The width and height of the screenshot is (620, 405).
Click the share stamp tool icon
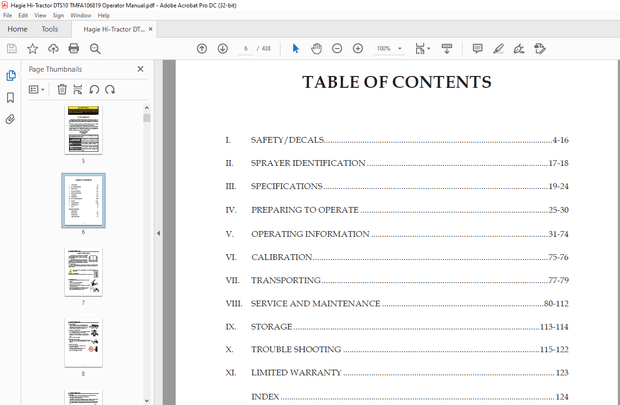(x=540, y=49)
